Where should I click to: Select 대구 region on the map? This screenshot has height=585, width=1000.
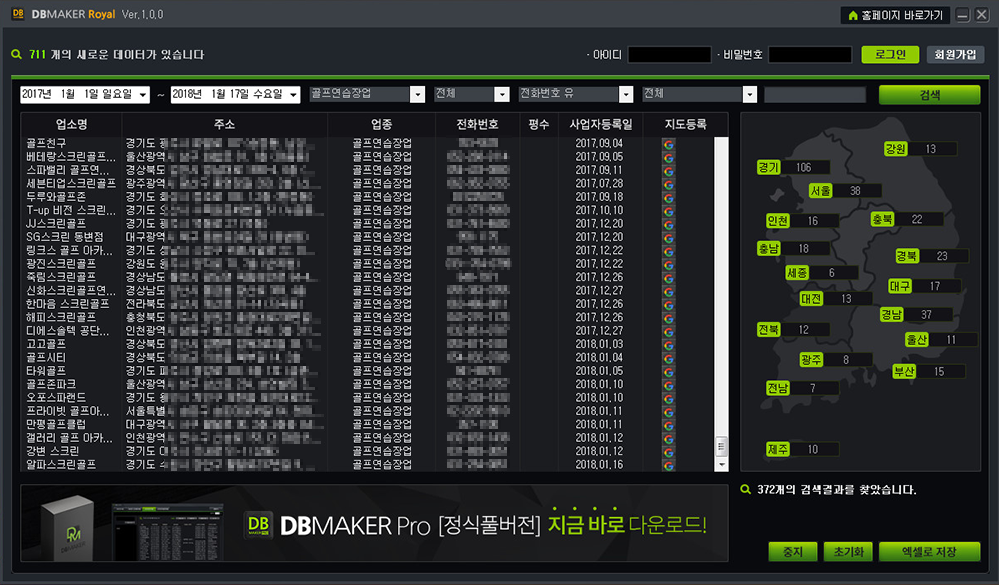coord(900,286)
